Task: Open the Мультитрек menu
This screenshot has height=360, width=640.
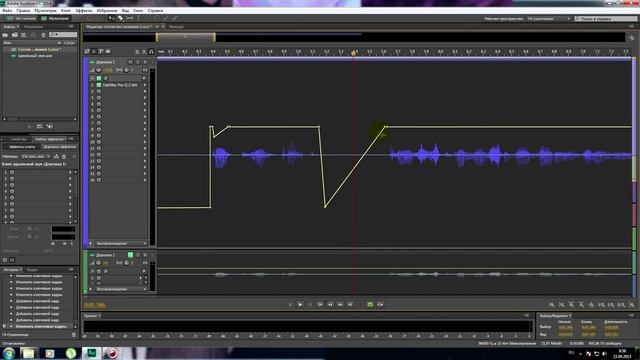Action: pos(45,11)
